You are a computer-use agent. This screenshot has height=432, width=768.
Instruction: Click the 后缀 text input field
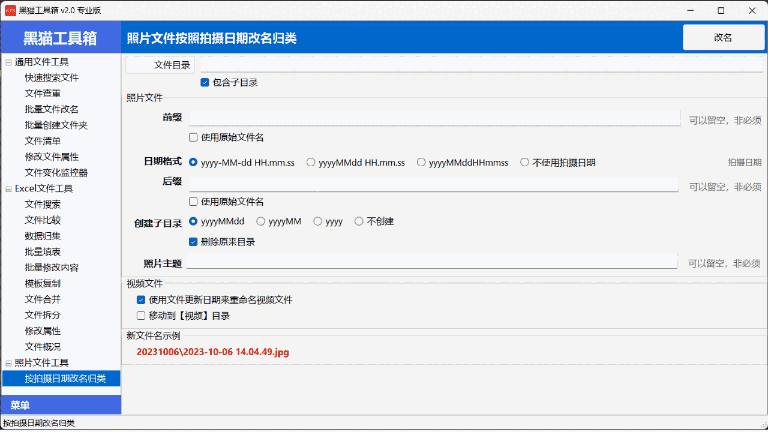[432, 184]
